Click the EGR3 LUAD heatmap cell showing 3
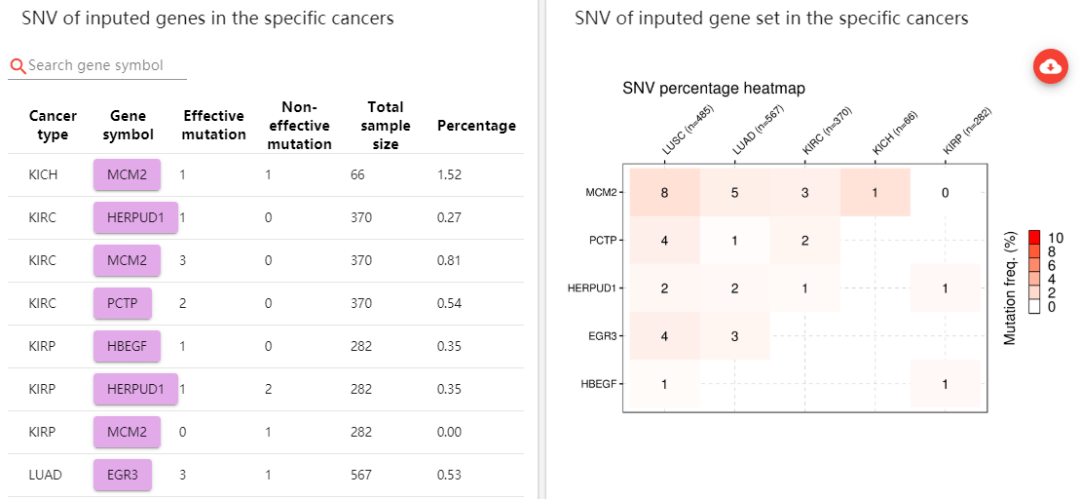This screenshot has height=499, width=1080. click(x=734, y=336)
